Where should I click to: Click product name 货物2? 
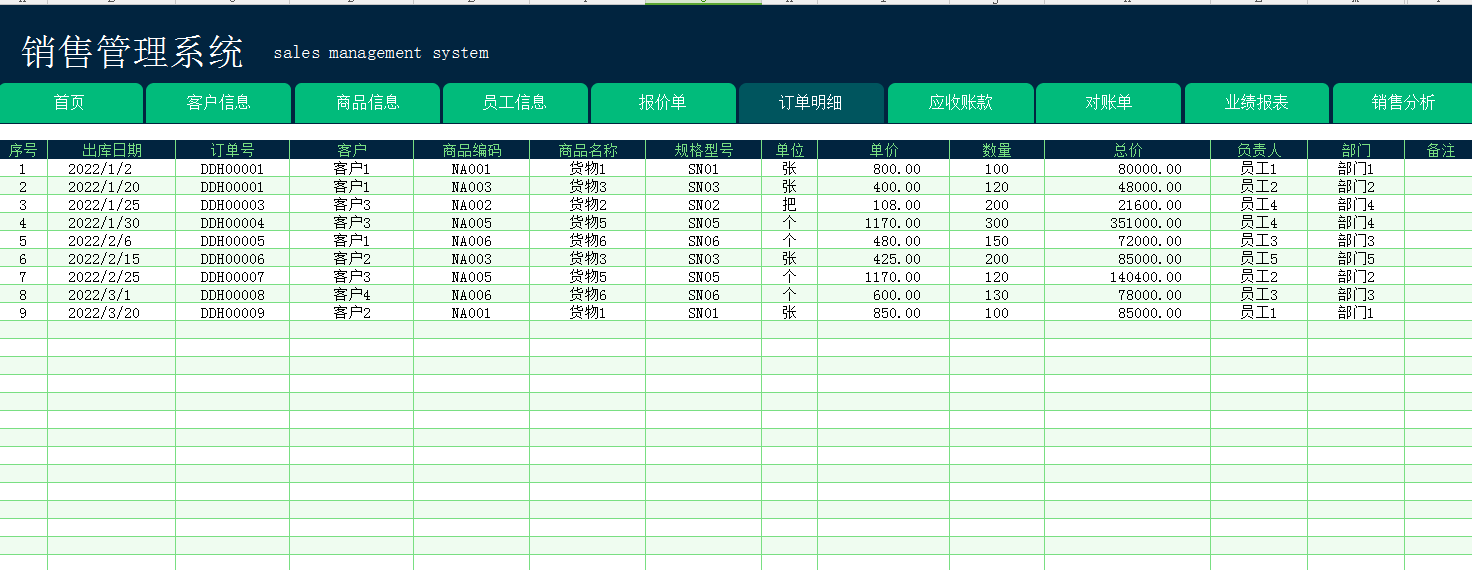click(588, 205)
